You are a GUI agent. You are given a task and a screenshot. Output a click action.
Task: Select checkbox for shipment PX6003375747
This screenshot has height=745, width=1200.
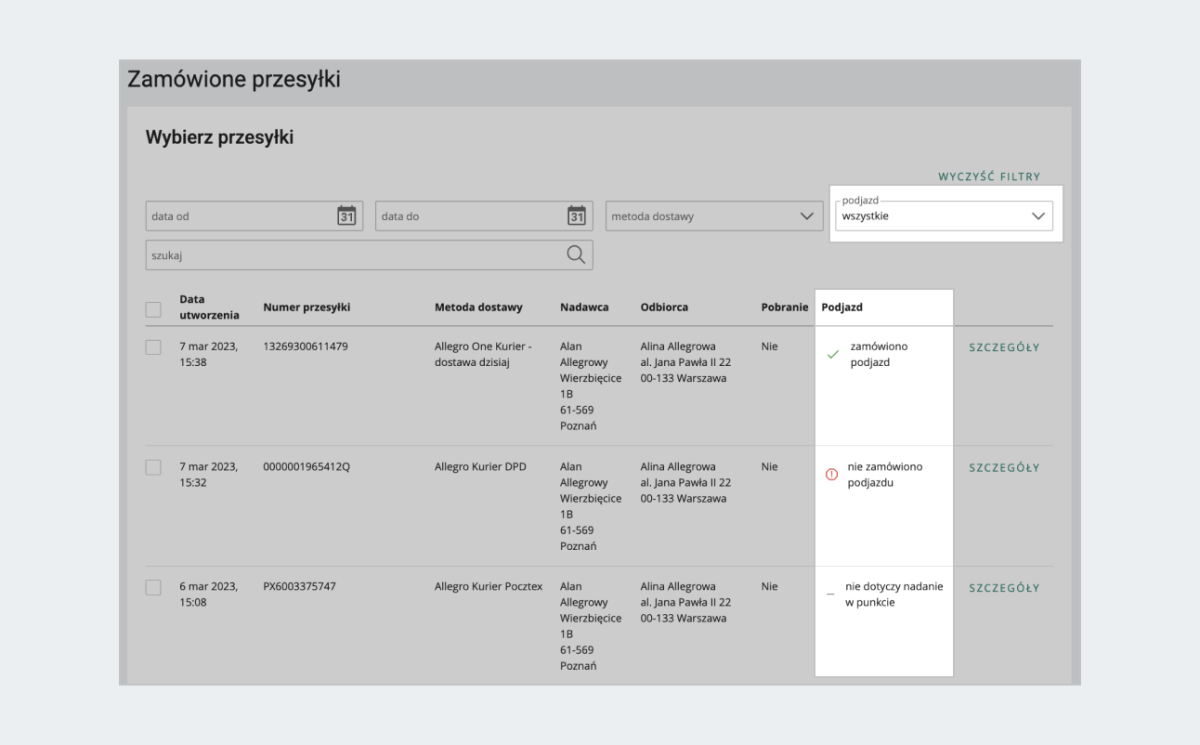pyautogui.click(x=153, y=587)
